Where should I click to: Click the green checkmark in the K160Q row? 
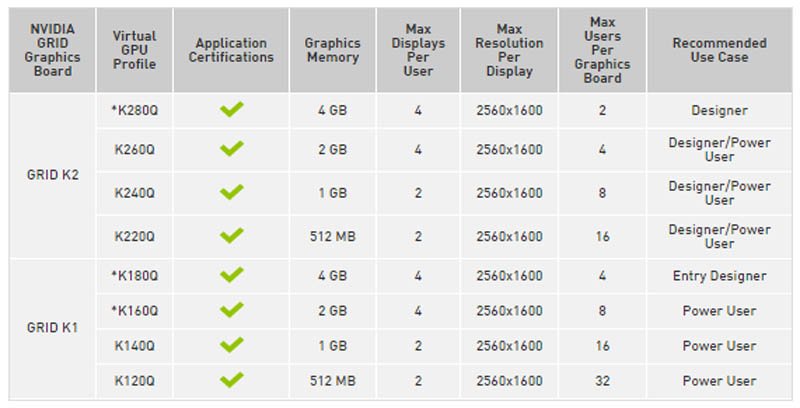232,310
